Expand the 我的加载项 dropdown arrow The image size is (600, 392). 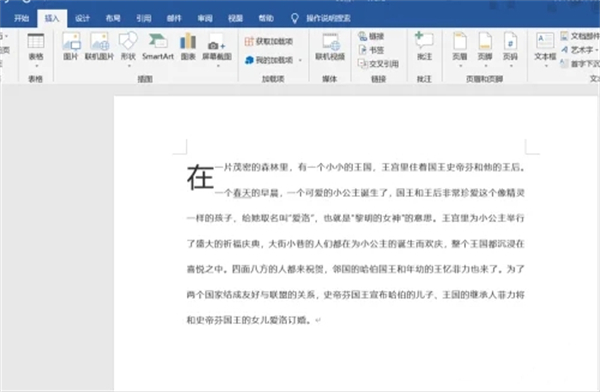(x=300, y=60)
